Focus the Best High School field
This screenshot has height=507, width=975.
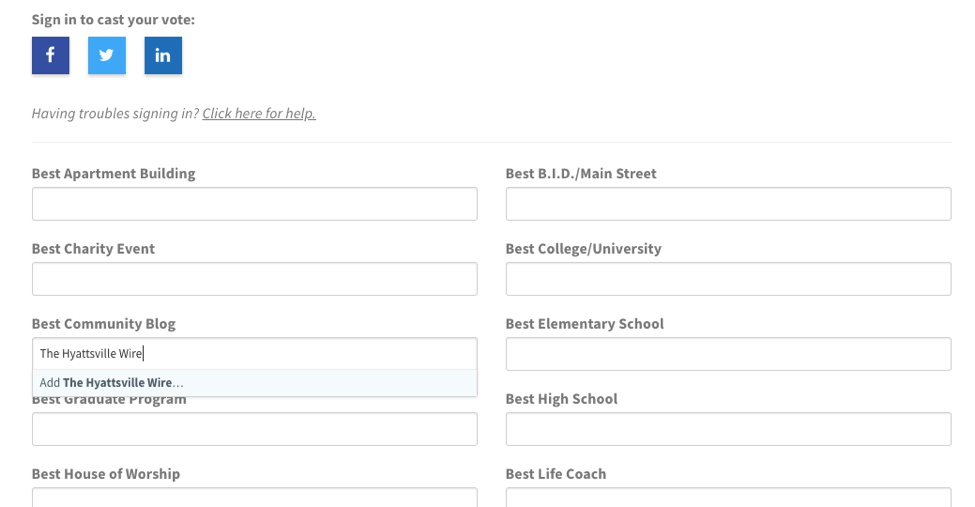pyautogui.click(x=728, y=429)
